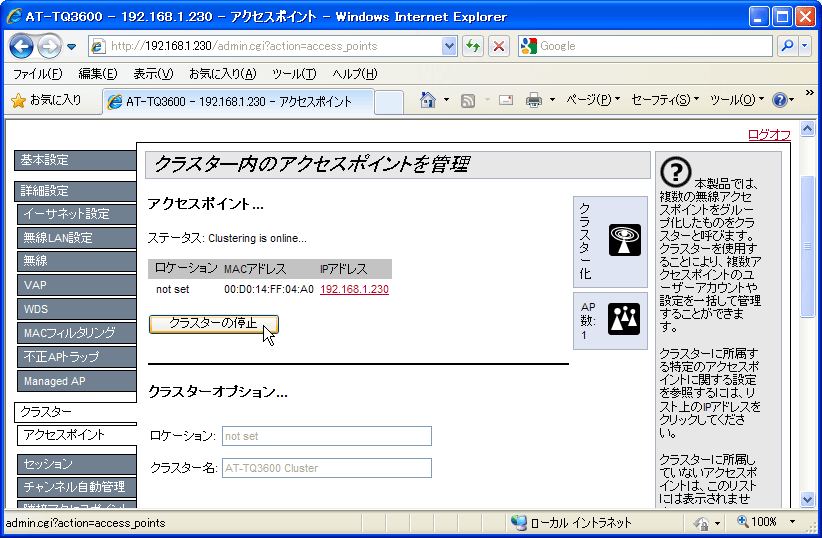Click the clustering antenna status icon
Image resolution: width=822 pixels, height=538 pixels.
coord(625,240)
